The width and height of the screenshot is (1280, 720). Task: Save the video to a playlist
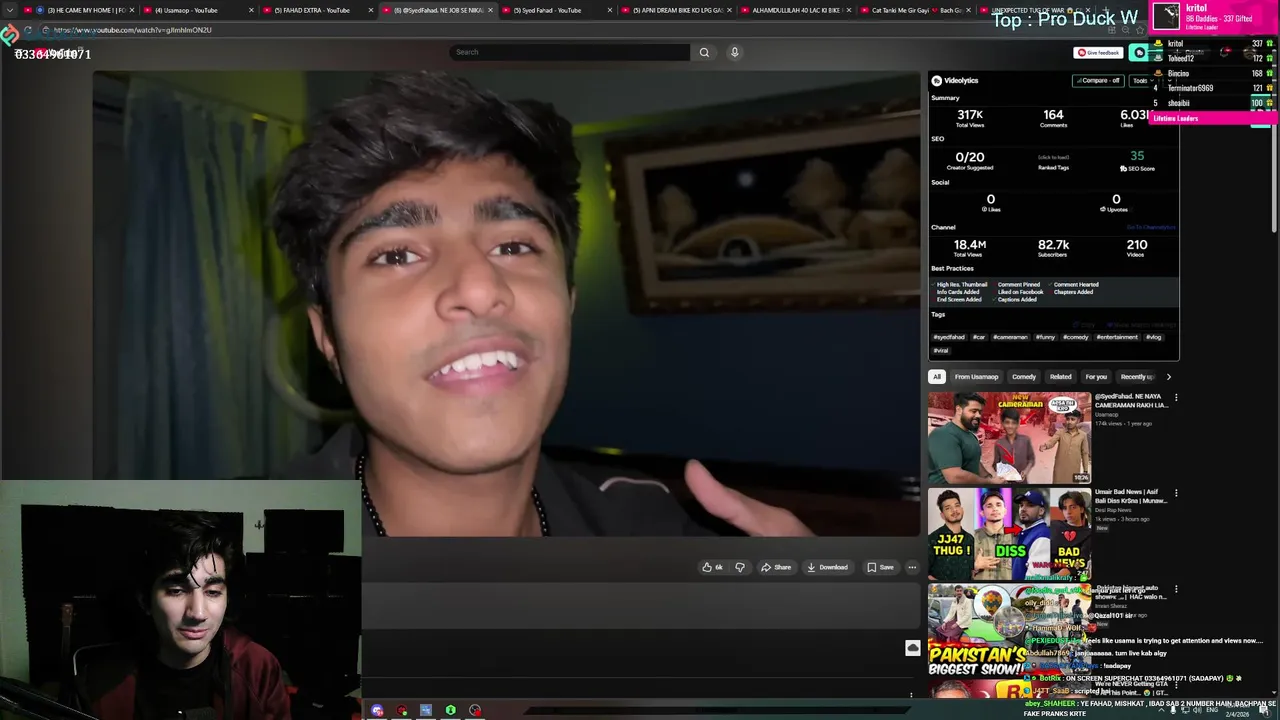click(x=880, y=567)
